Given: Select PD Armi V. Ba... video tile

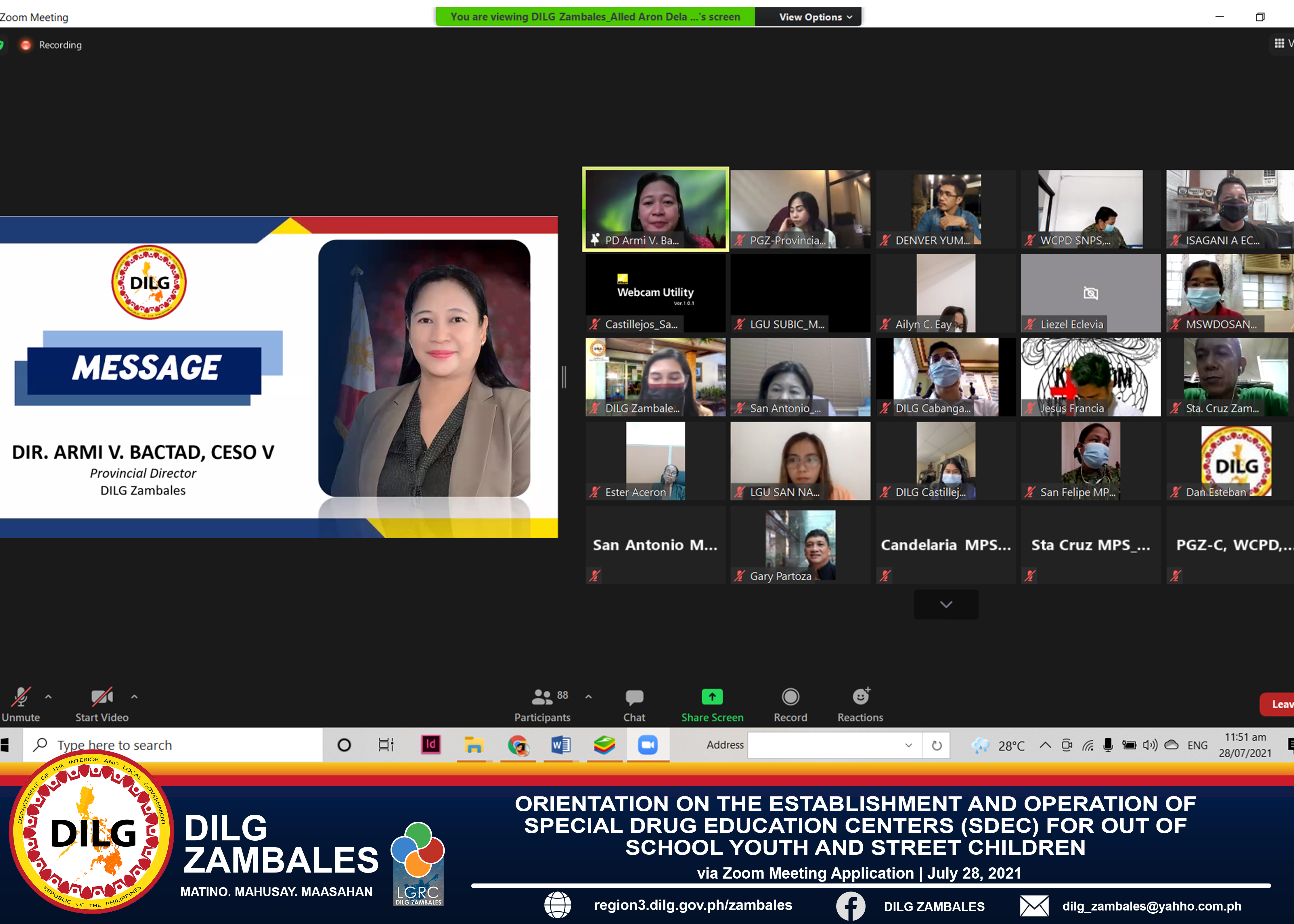Looking at the screenshot, I should click(655, 210).
